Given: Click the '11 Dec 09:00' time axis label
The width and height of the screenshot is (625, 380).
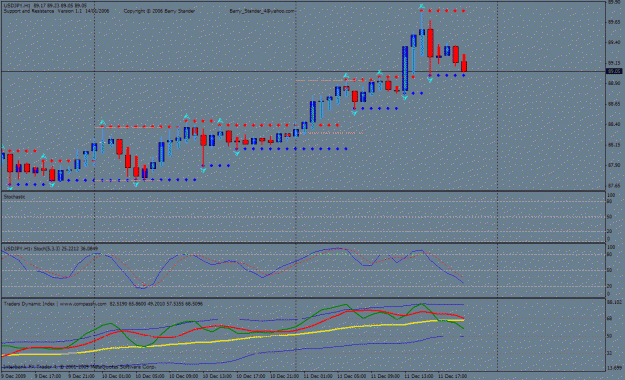Looking at the screenshot, I should tap(385, 376).
